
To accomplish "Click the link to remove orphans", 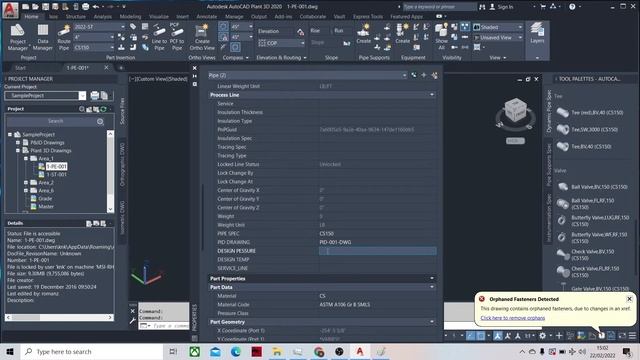I will pyautogui.click(x=512, y=318).
